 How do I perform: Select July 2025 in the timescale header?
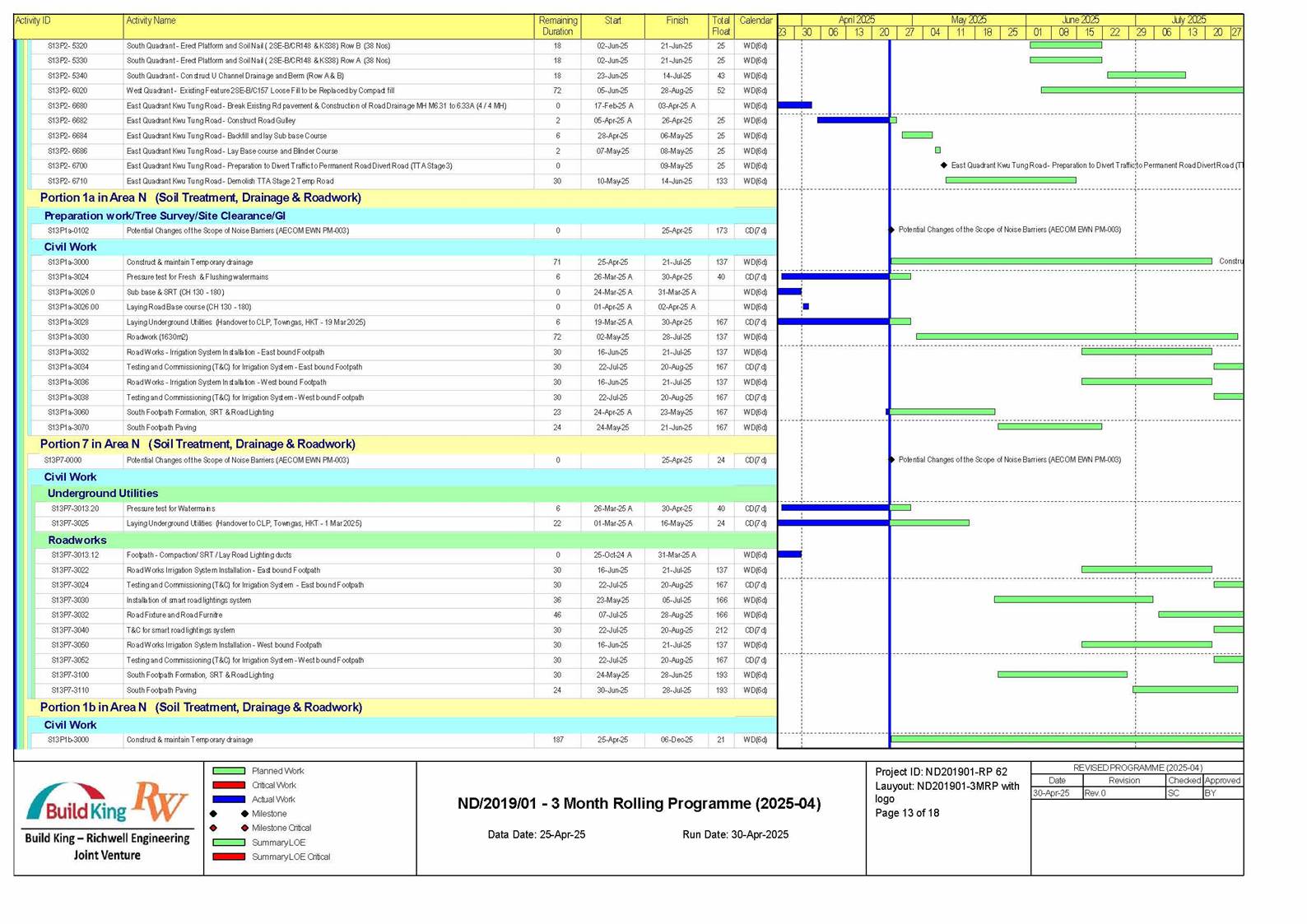tap(1188, 20)
